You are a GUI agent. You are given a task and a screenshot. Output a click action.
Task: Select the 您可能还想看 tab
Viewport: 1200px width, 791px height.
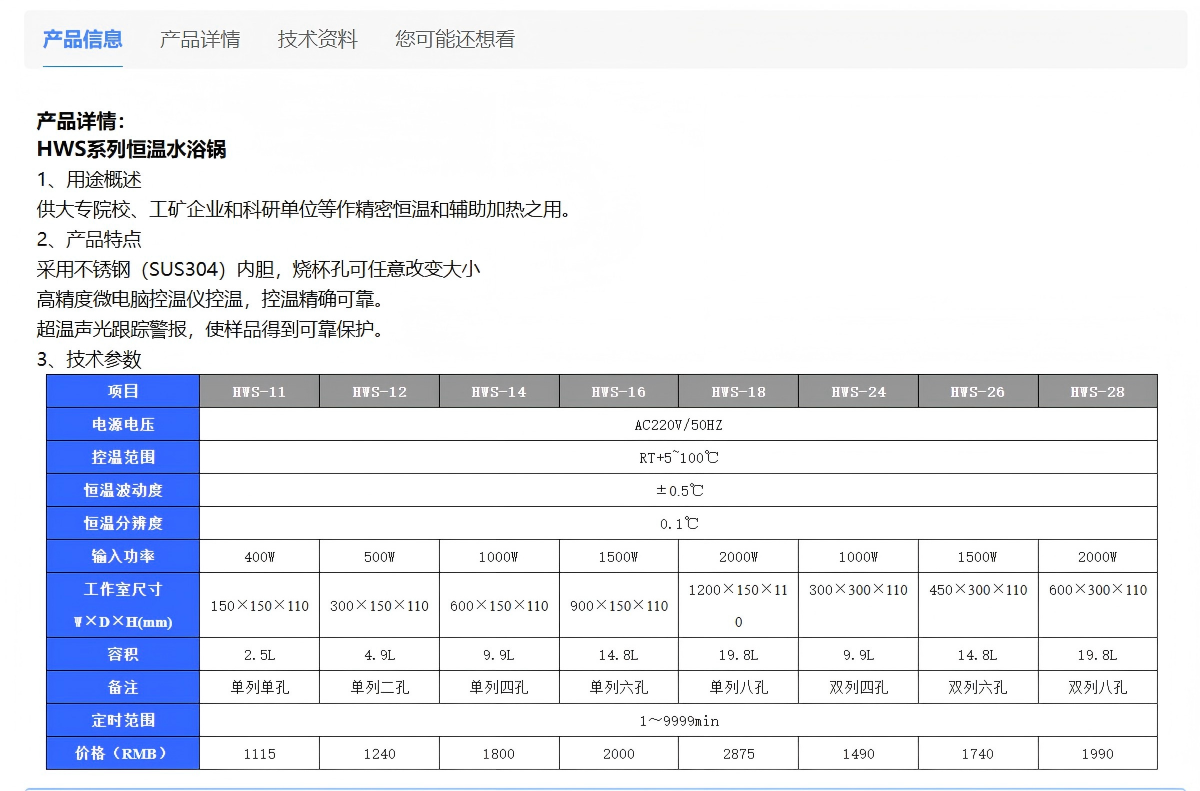(x=455, y=40)
